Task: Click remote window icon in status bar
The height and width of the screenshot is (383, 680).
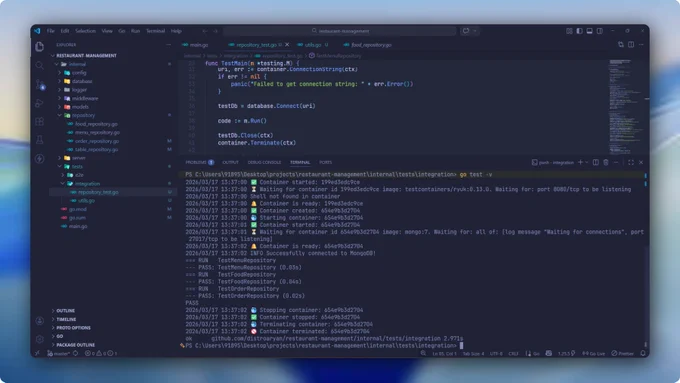Action: (37, 353)
